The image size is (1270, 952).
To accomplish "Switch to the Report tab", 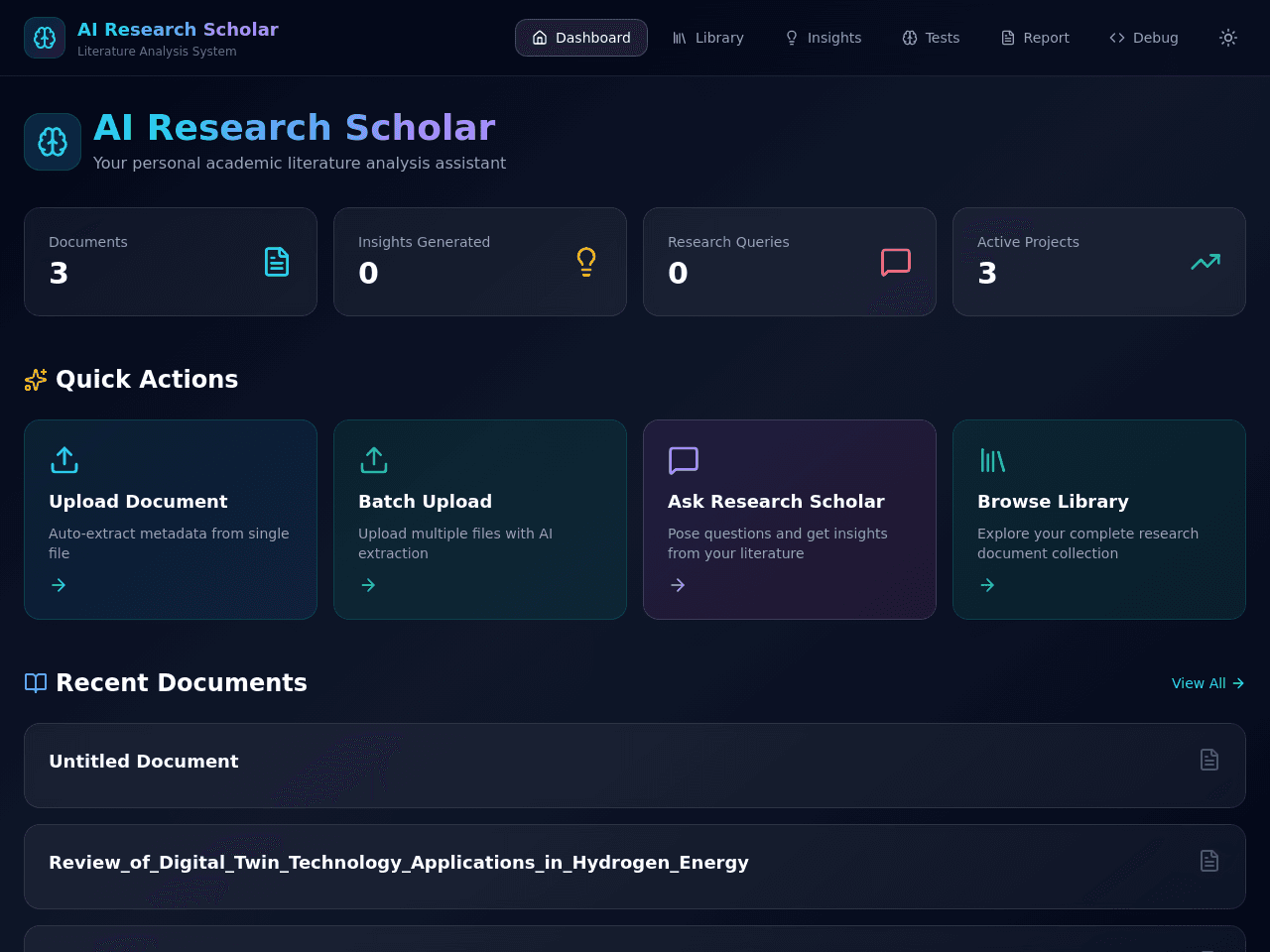I will click(x=1035, y=38).
